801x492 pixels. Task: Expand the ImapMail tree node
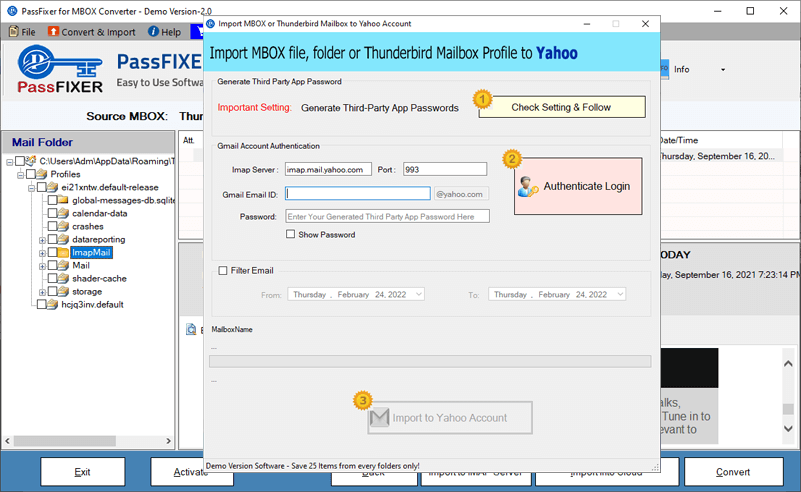tap(42, 253)
